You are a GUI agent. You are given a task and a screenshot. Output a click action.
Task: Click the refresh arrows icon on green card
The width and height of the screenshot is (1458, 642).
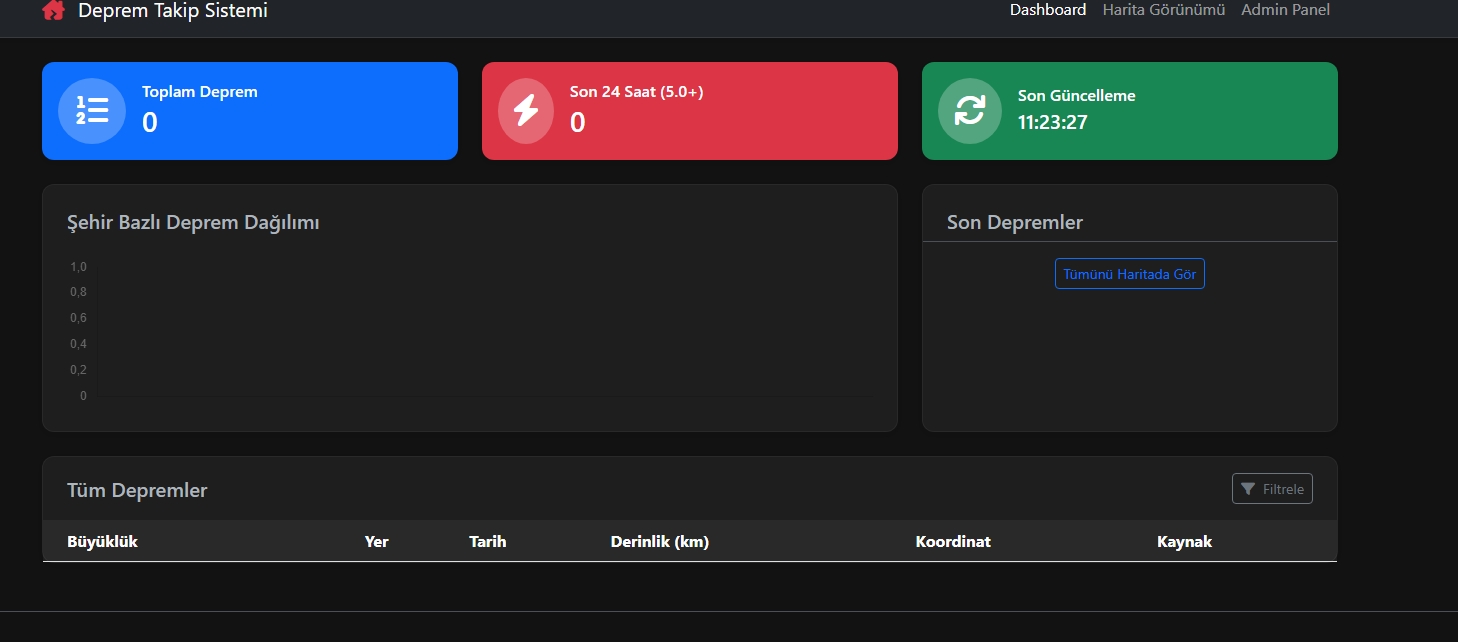click(970, 110)
